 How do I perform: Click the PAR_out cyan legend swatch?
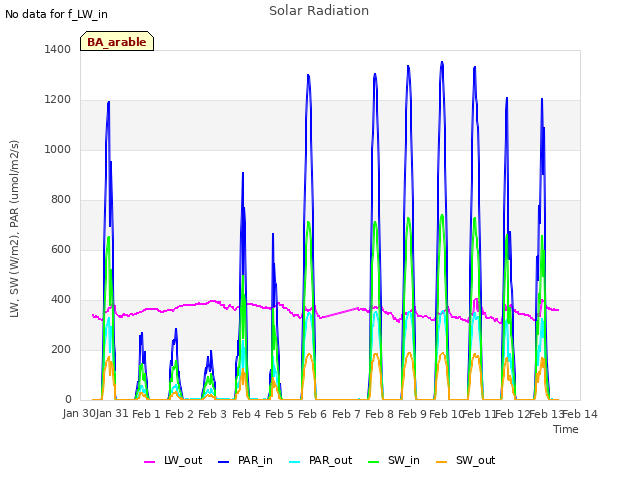click(x=295, y=462)
